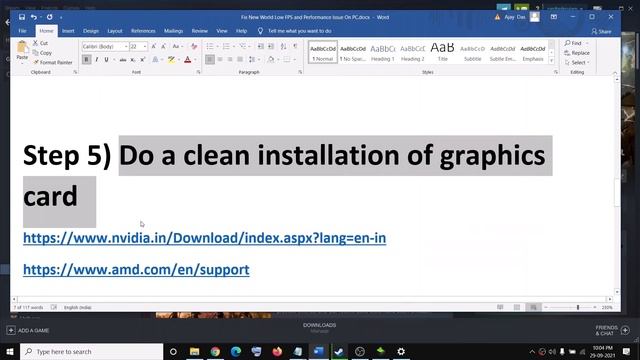Open Word from the Windows taskbar

click(x=318, y=351)
